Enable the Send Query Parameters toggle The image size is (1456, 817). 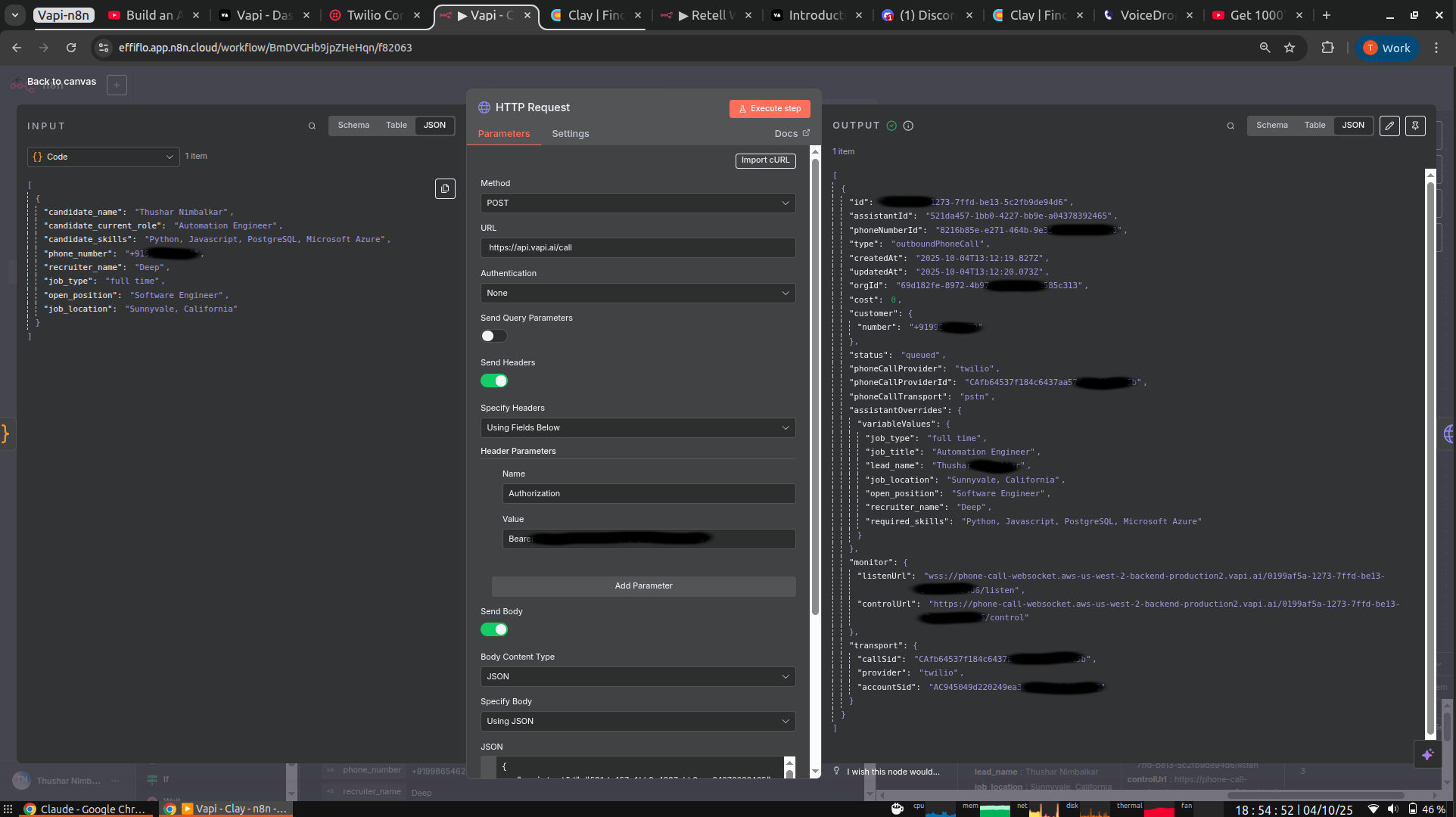coord(494,336)
